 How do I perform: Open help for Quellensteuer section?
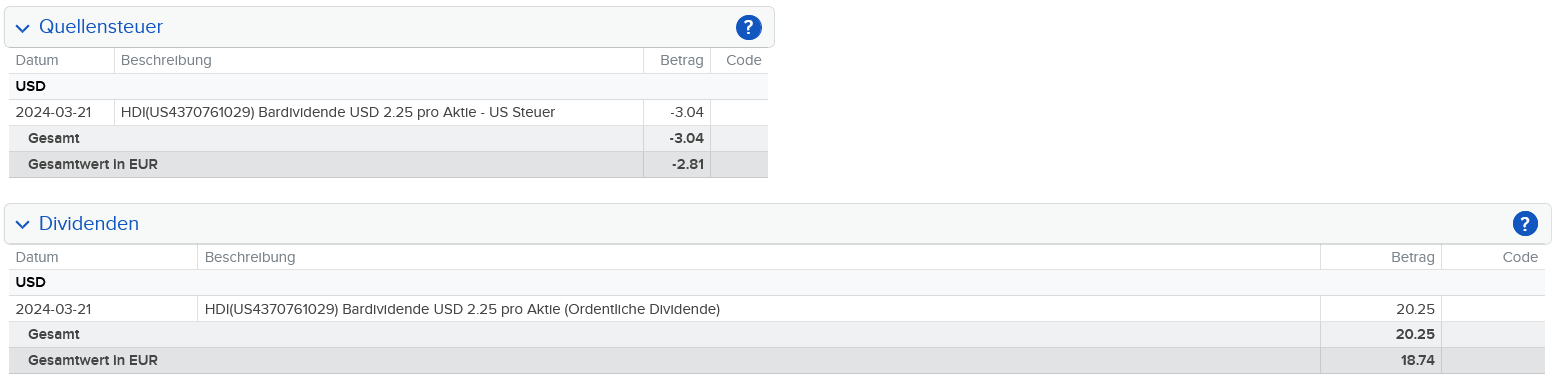click(748, 27)
